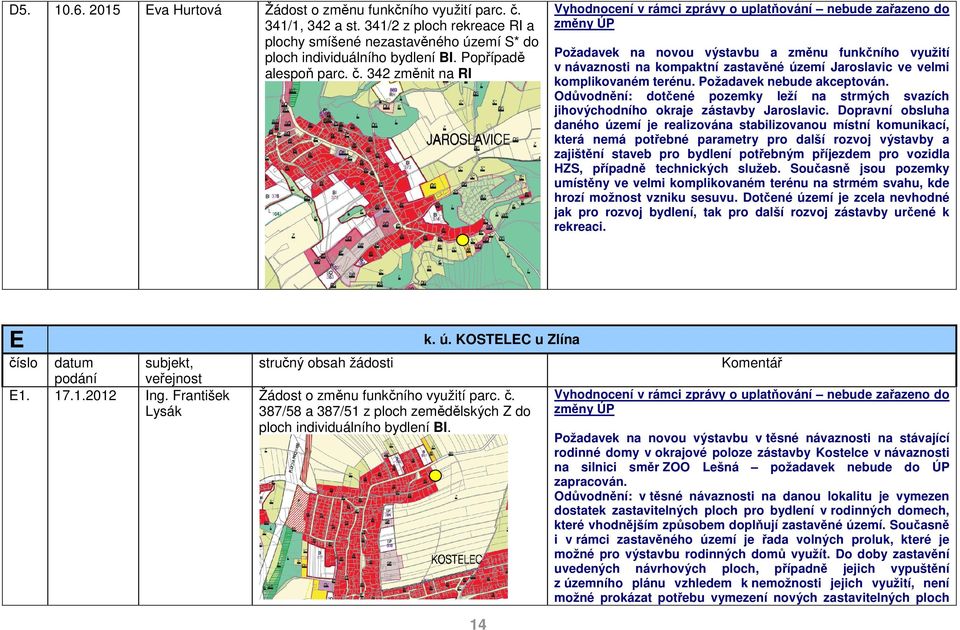Screen dimensions: 960x630
Task: Click the 'Komentář' column header
Action: coord(751,363)
